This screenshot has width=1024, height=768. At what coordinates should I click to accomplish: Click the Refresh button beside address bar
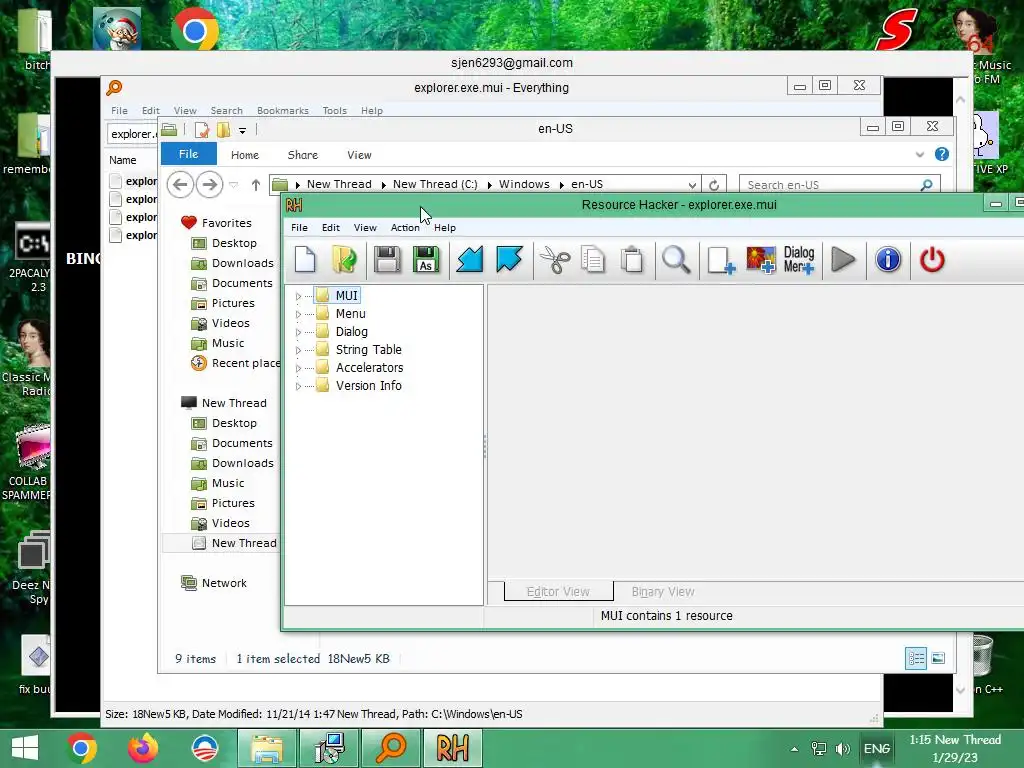(x=714, y=185)
